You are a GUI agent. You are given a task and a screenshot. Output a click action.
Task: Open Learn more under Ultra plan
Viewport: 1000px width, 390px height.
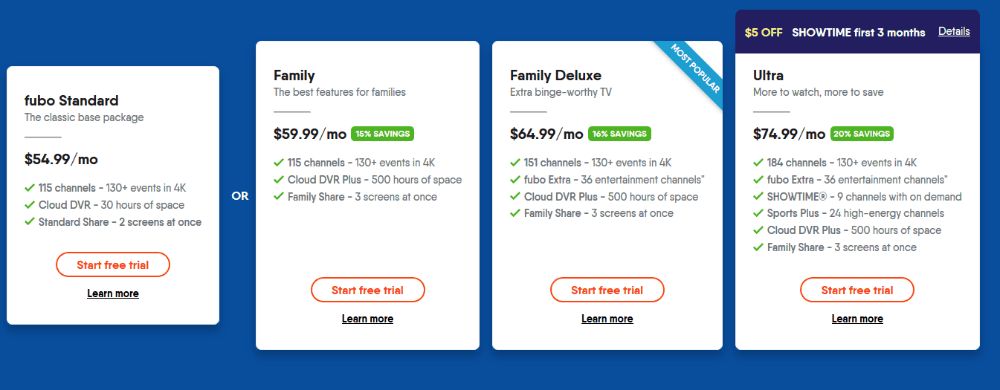857,319
